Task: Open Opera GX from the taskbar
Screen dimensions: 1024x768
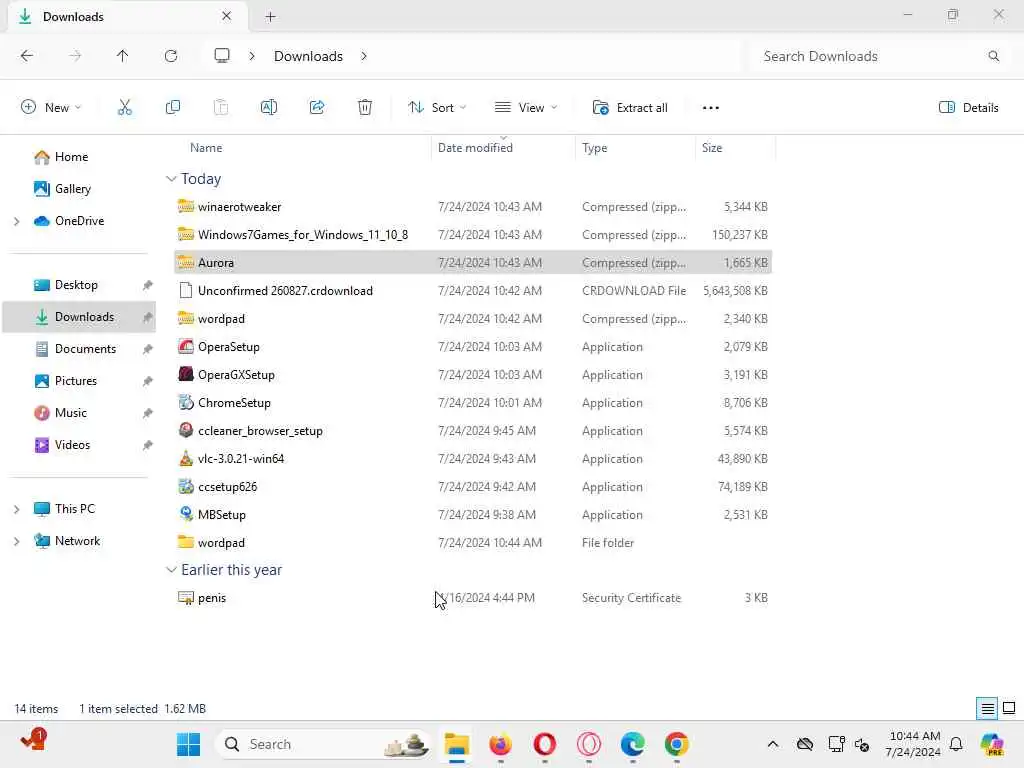Action: (588, 744)
